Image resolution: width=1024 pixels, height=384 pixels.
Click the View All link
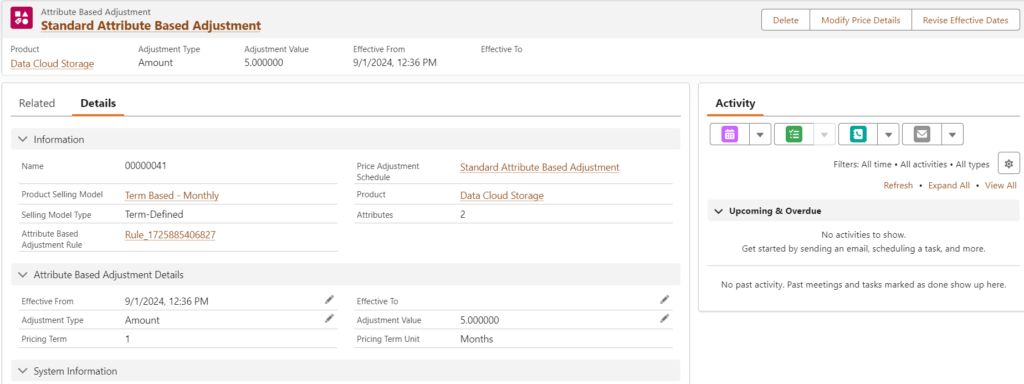point(1000,185)
